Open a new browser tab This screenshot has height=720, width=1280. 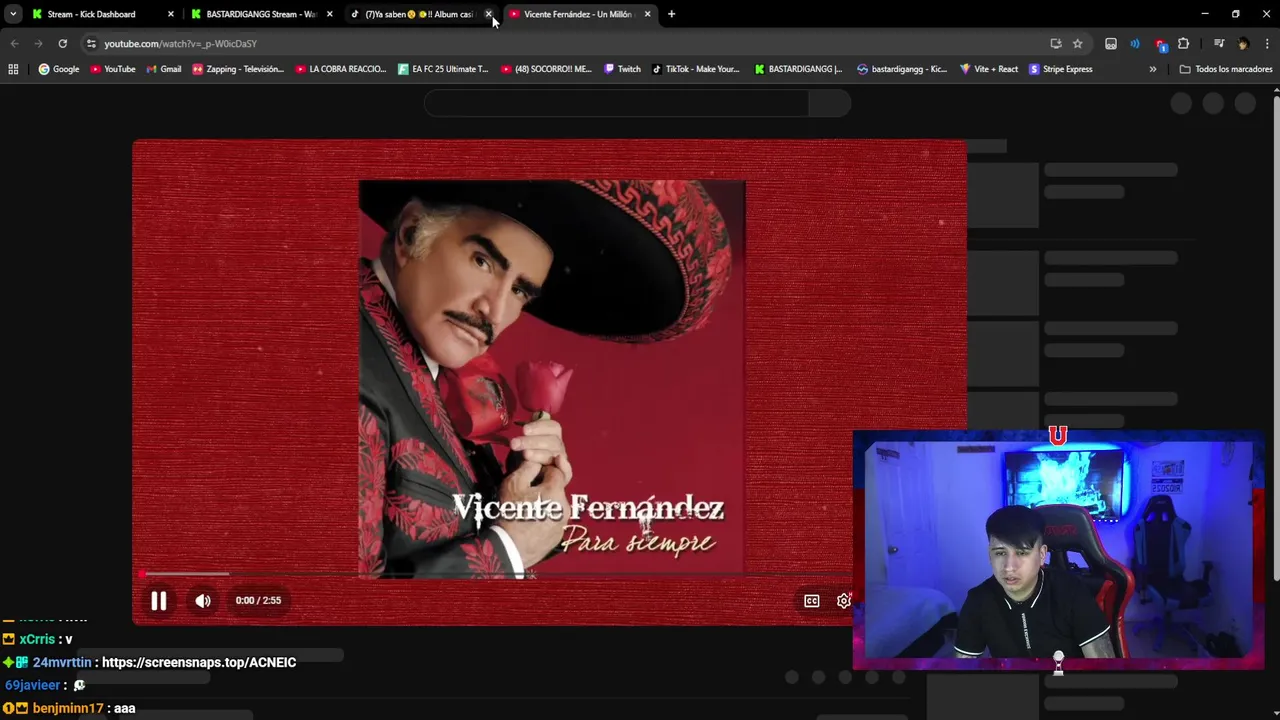tap(671, 14)
